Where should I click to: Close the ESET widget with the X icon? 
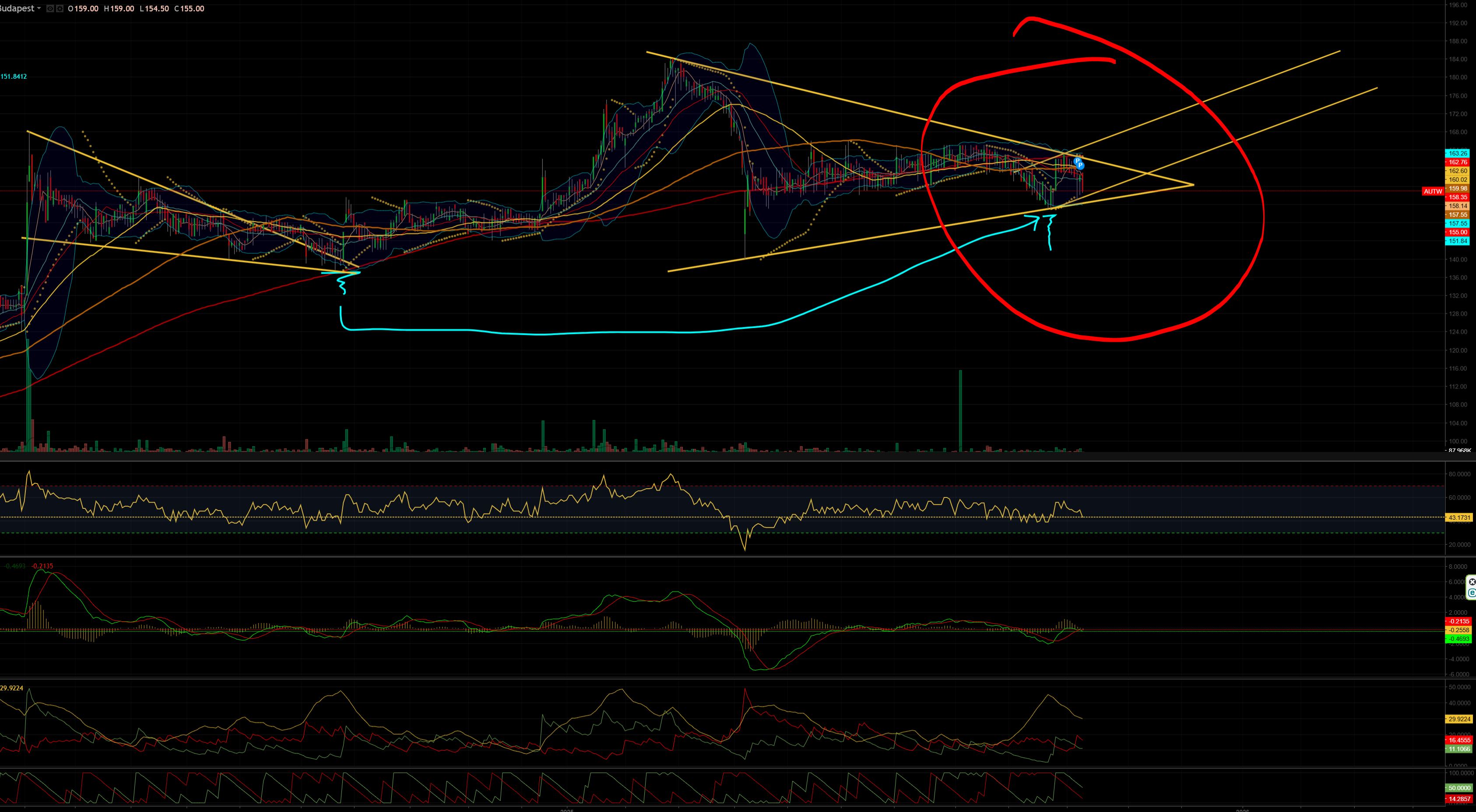(x=1472, y=582)
